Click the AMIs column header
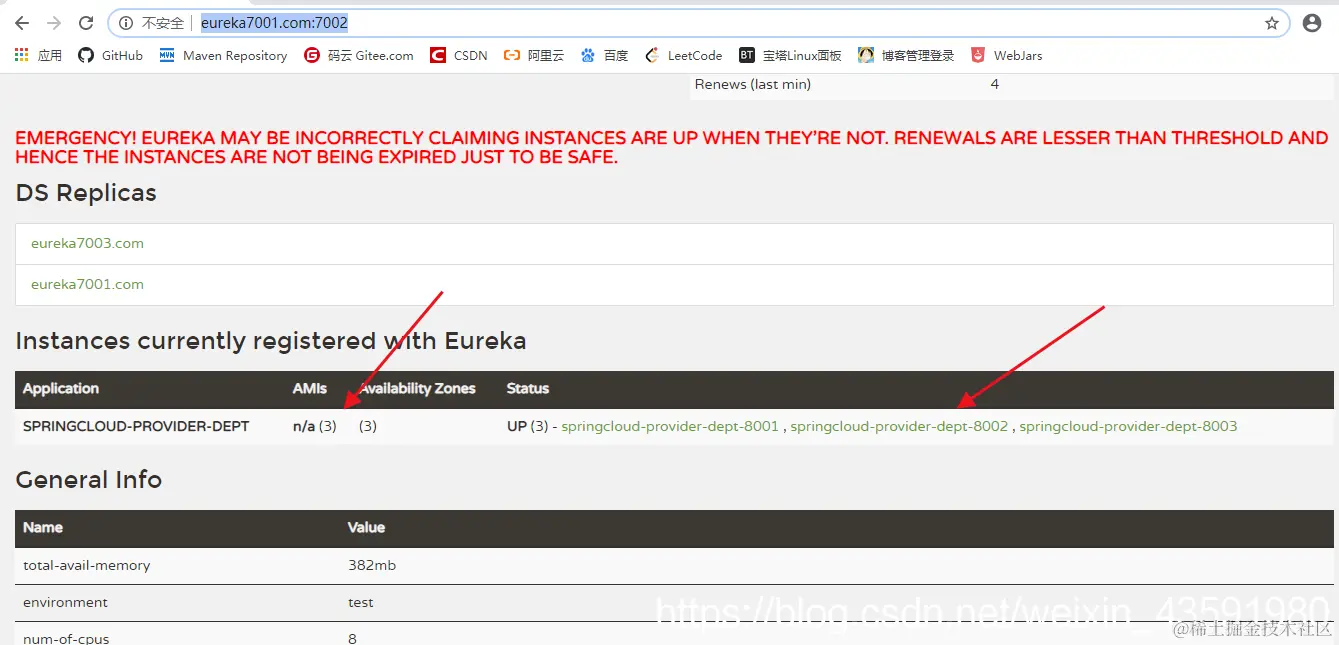1339x645 pixels. pyautogui.click(x=310, y=388)
